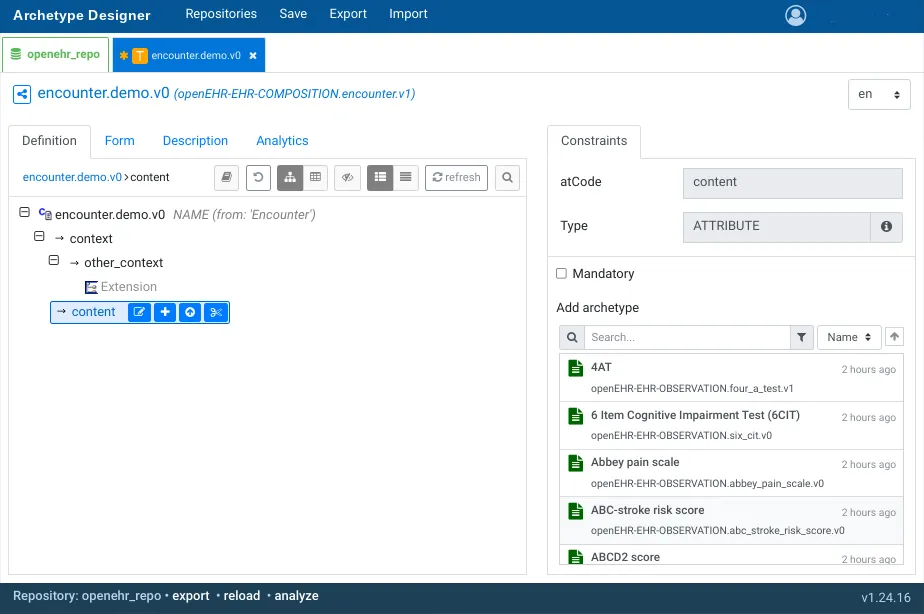Click the book icon in the definition toolbar
Image resolution: width=924 pixels, height=614 pixels.
(227, 177)
